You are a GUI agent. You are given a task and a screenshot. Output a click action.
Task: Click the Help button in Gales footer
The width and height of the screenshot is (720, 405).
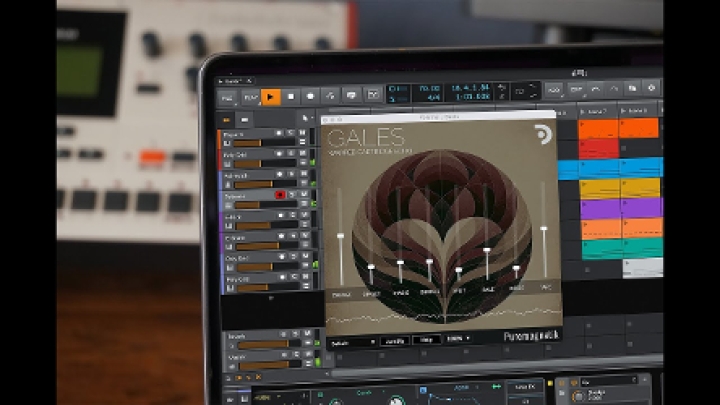point(427,340)
